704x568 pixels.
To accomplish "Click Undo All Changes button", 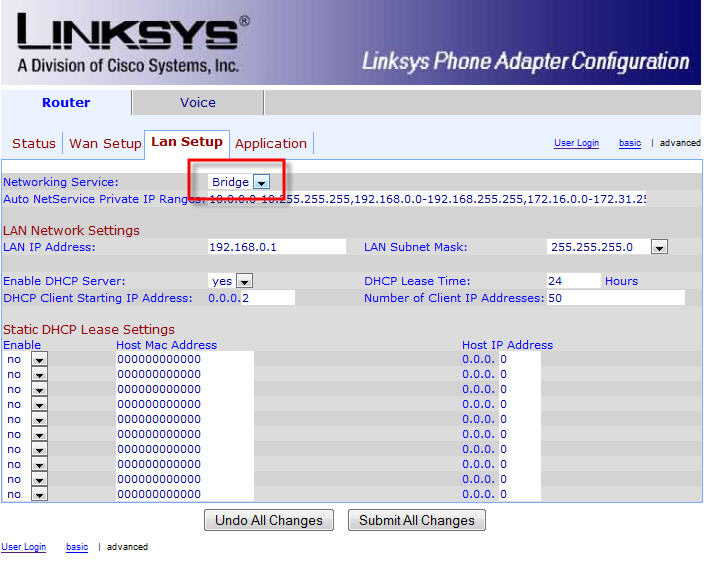I will [268, 520].
